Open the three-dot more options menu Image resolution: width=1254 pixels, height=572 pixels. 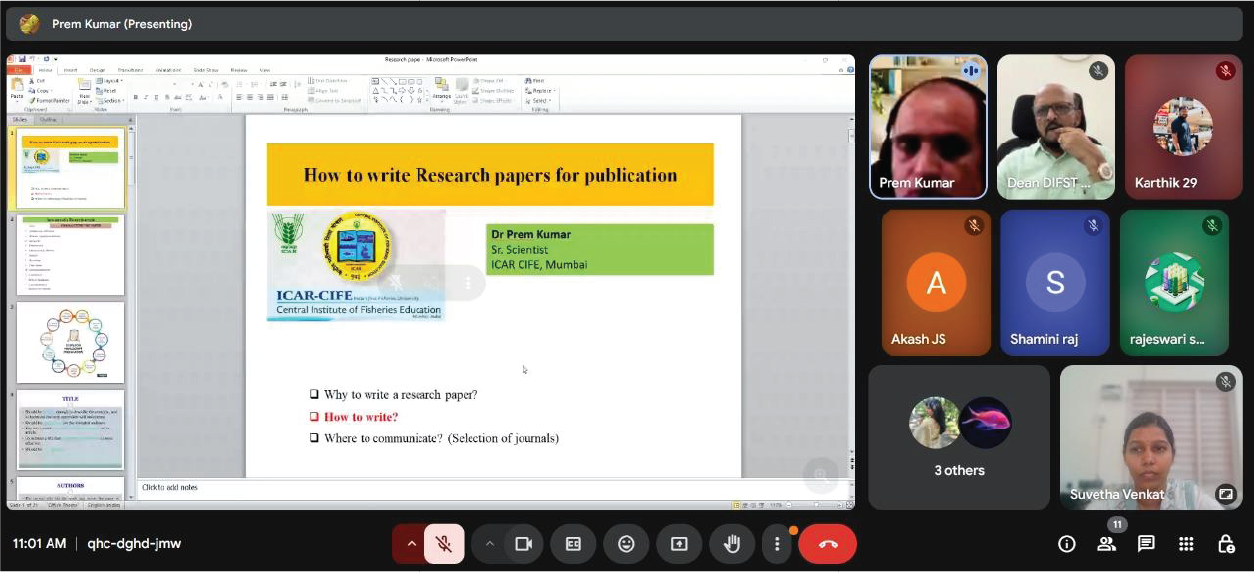pyautogui.click(x=777, y=544)
